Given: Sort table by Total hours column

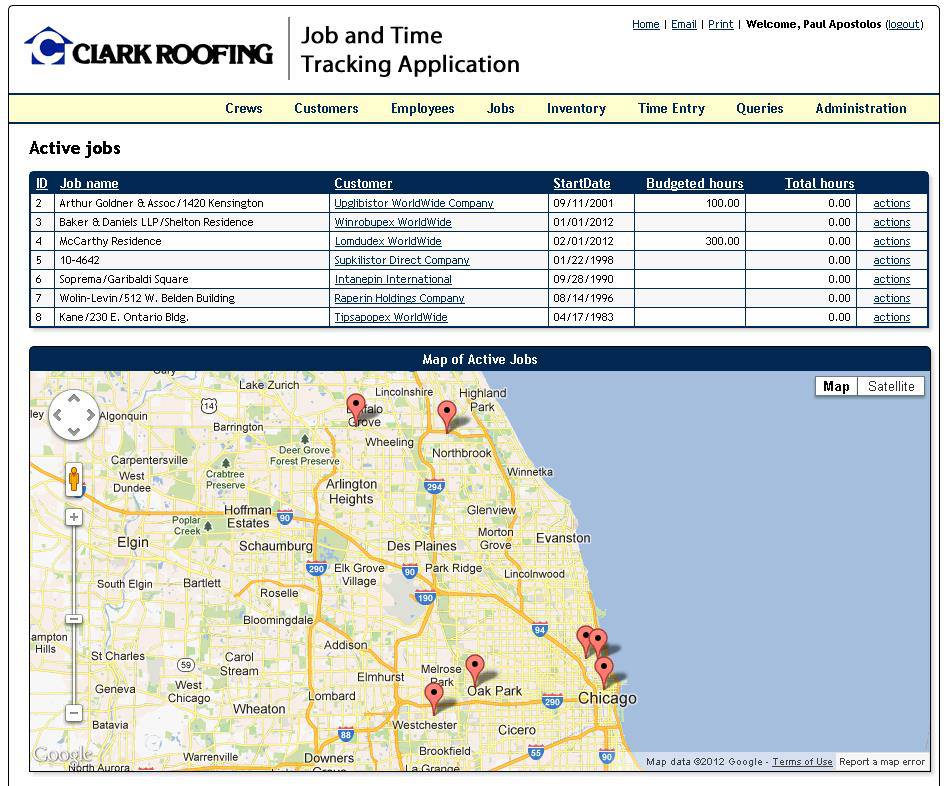Looking at the screenshot, I should pos(820,184).
